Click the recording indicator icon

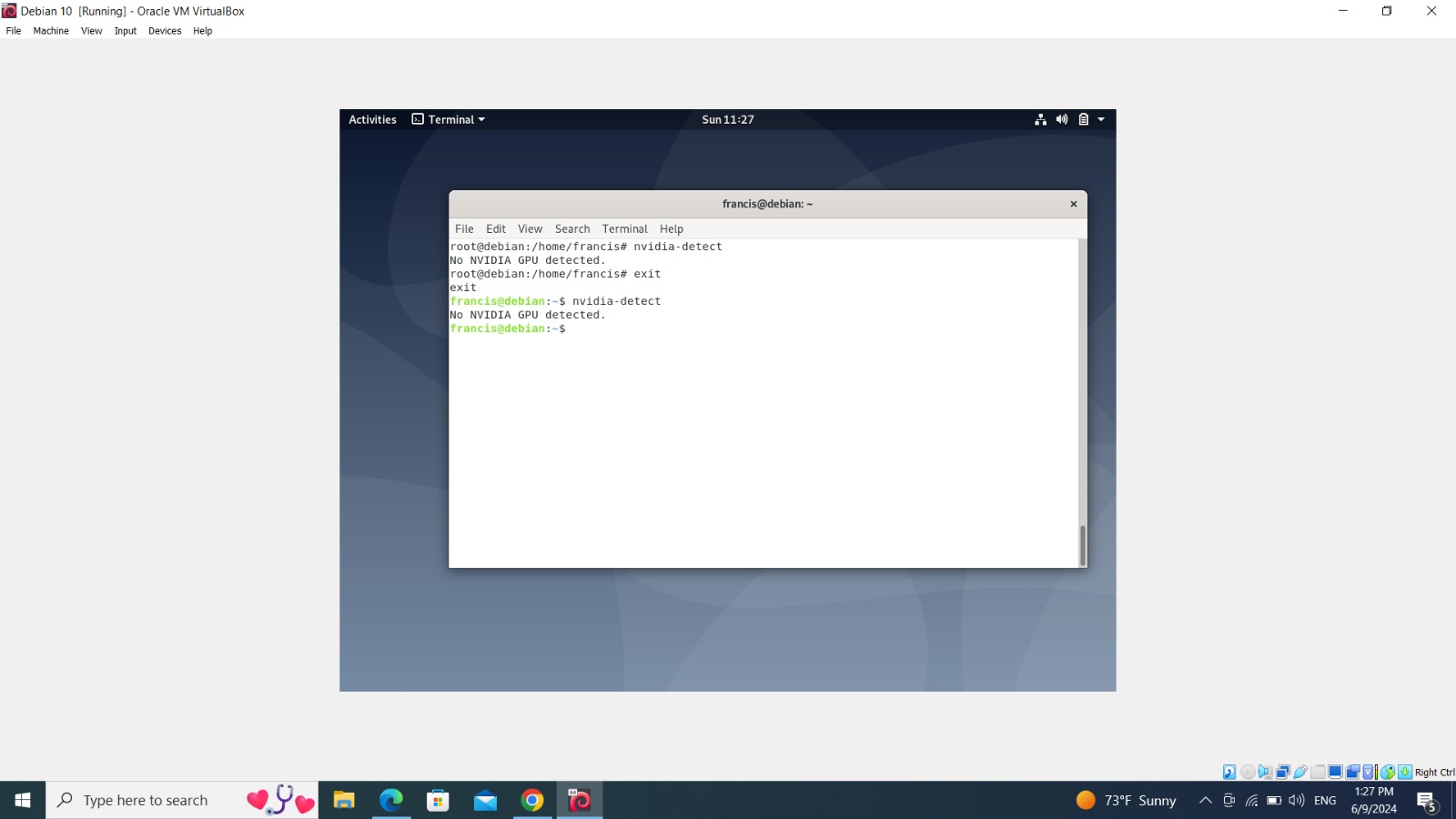coord(1353,772)
